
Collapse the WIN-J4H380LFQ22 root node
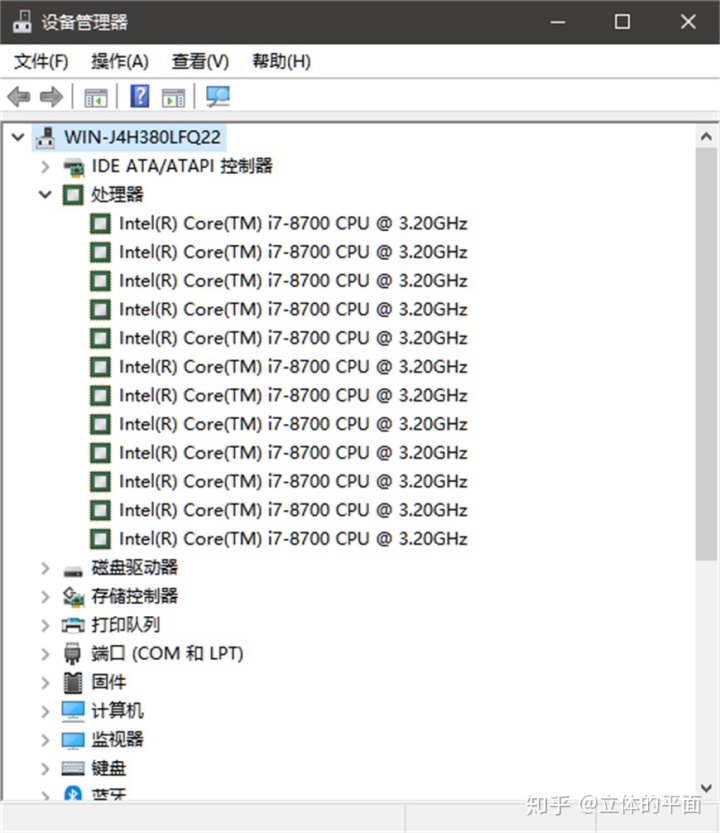click(x=18, y=138)
